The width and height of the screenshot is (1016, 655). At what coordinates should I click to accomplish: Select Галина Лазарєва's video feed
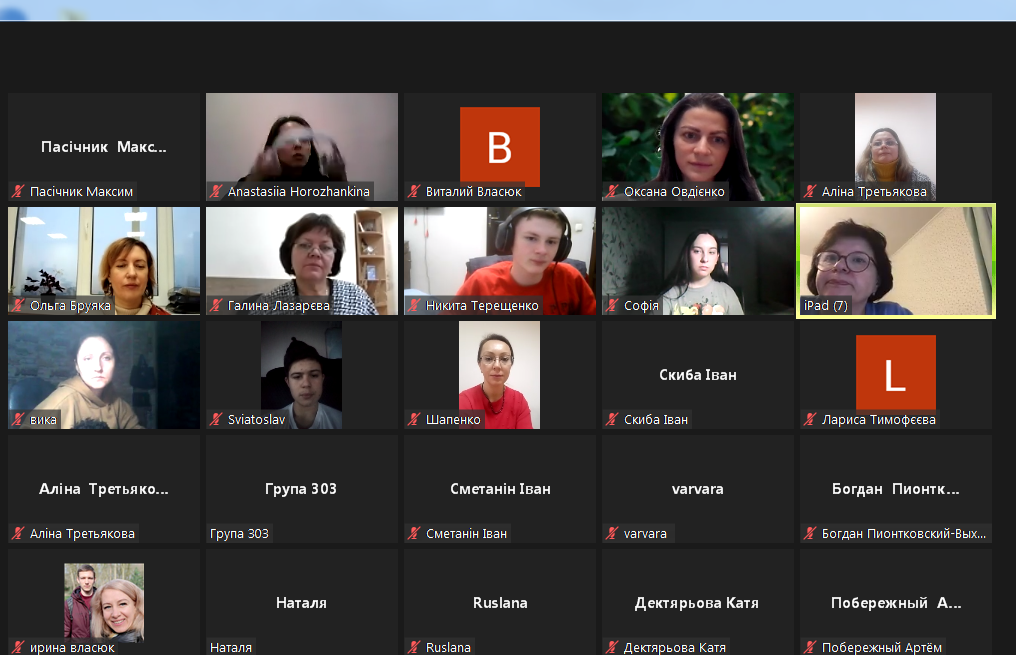302,260
